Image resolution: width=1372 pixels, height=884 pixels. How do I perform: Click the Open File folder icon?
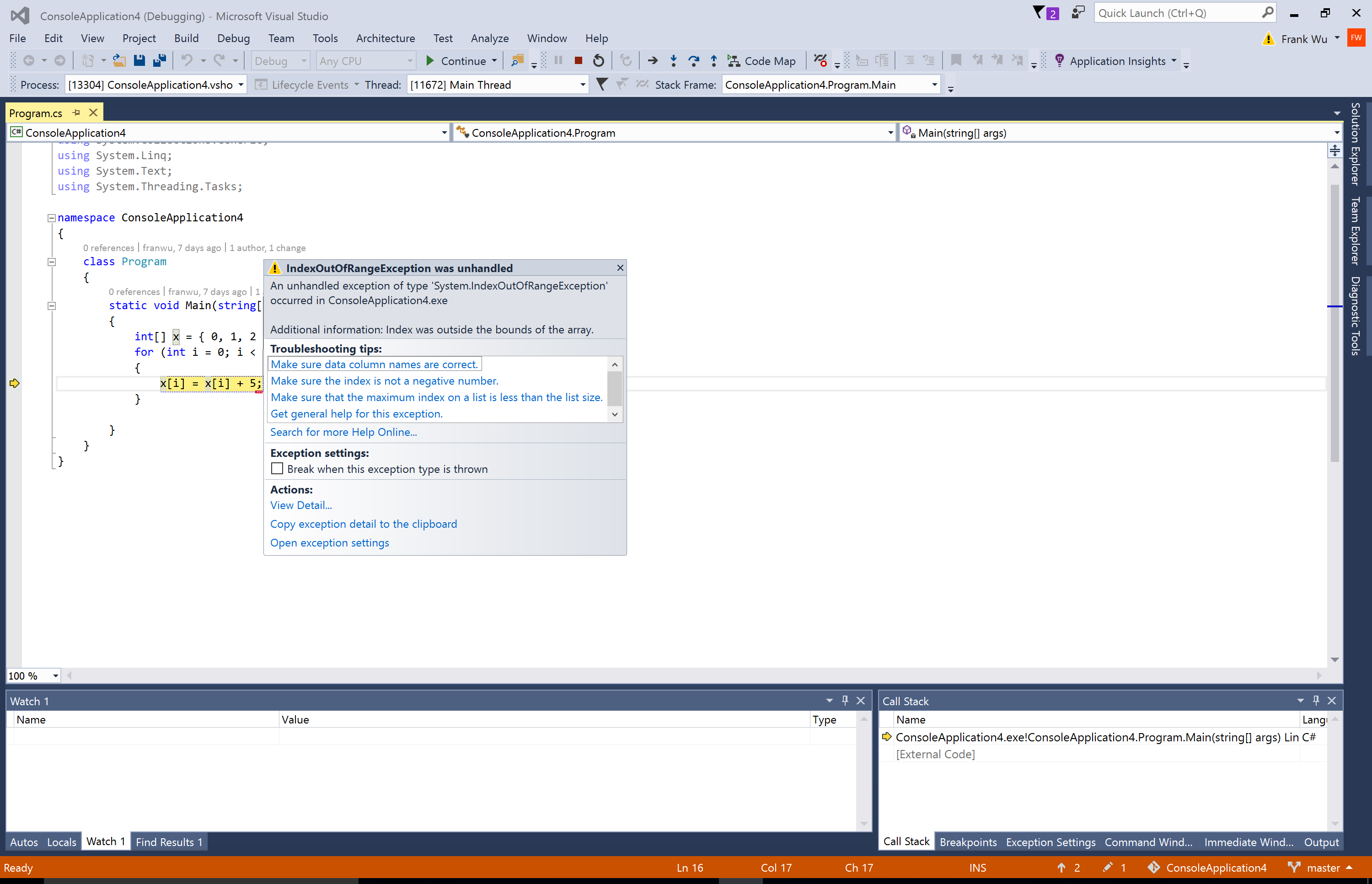point(119,60)
